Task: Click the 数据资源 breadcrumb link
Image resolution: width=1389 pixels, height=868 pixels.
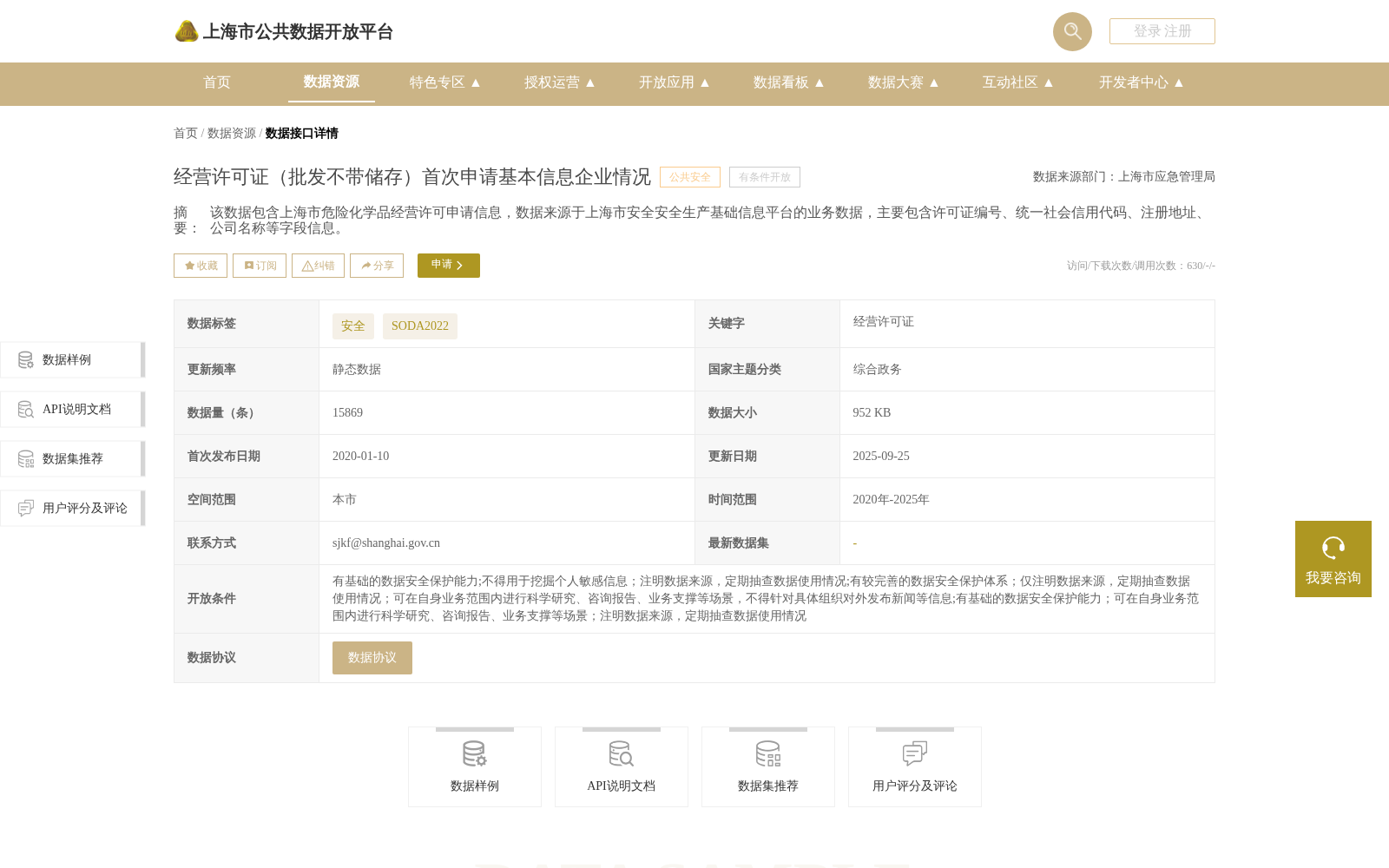Action: (x=232, y=134)
